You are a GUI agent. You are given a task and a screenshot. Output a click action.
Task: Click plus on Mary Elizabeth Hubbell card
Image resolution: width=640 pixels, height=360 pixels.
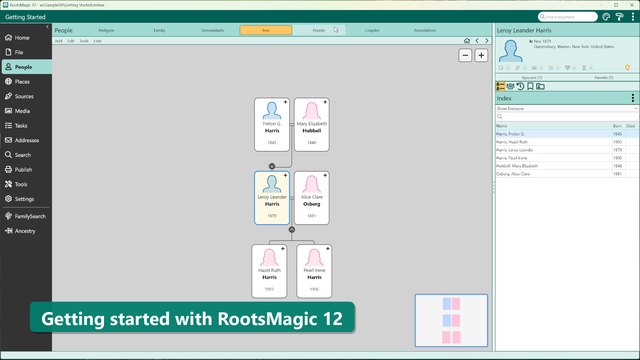coord(325,102)
